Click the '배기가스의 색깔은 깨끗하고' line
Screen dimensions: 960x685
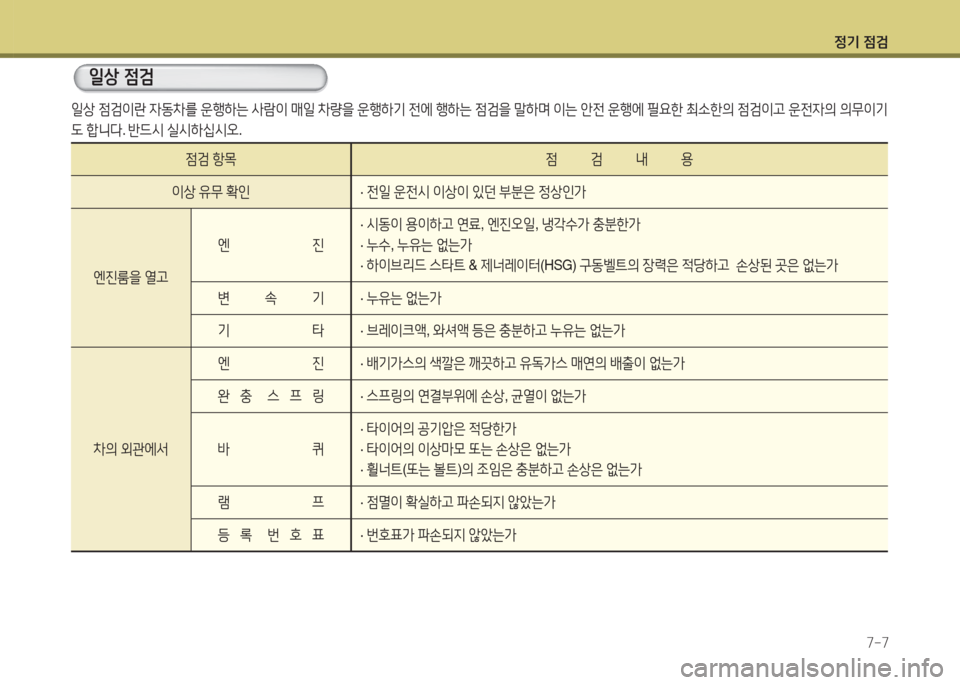pyautogui.click(x=522, y=364)
